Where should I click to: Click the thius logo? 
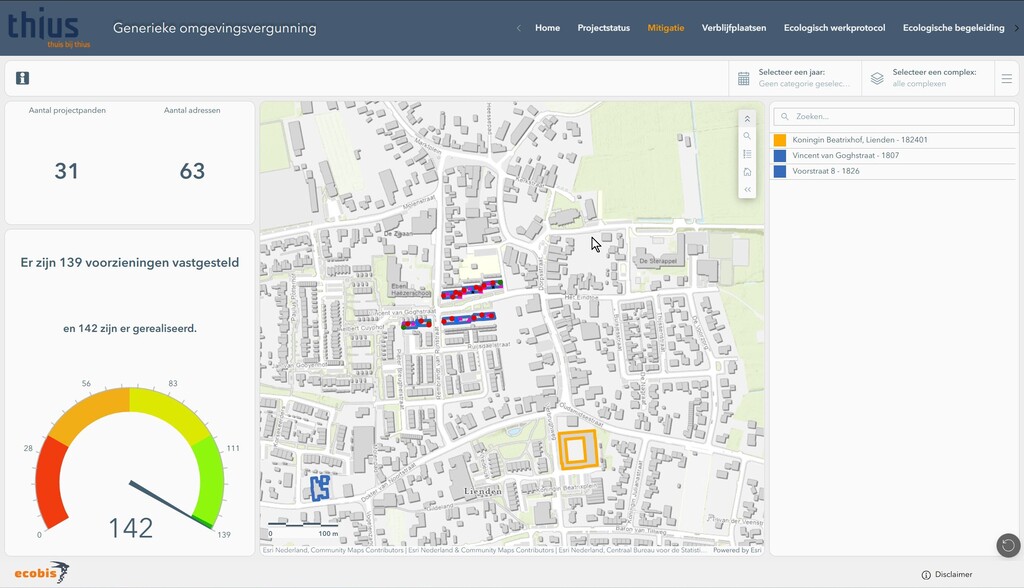[48, 29]
